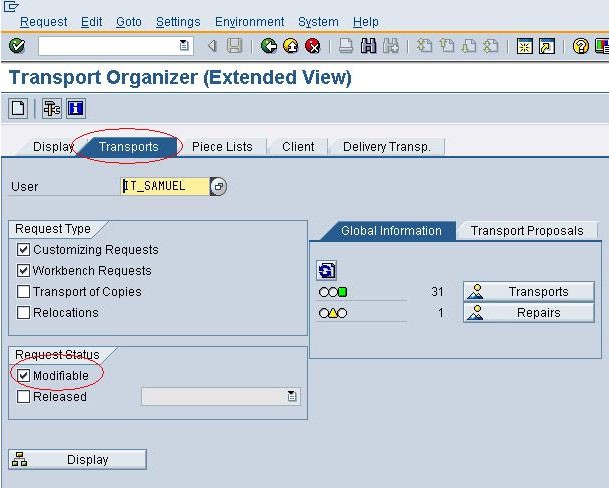Toggle the Modifiable status checkbox
The image size is (609, 488).
[23, 375]
